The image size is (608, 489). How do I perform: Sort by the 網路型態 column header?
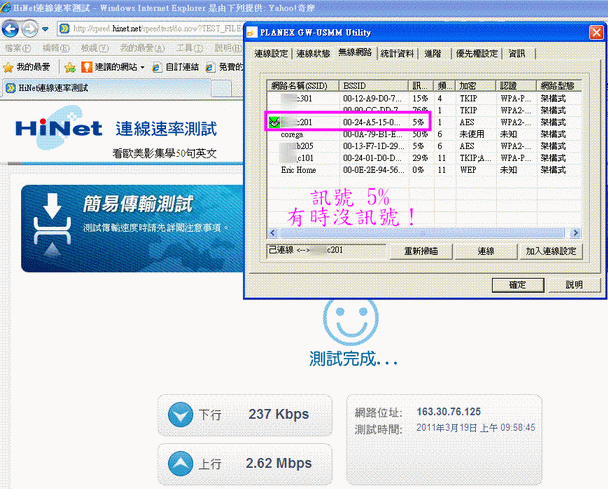tap(559, 86)
